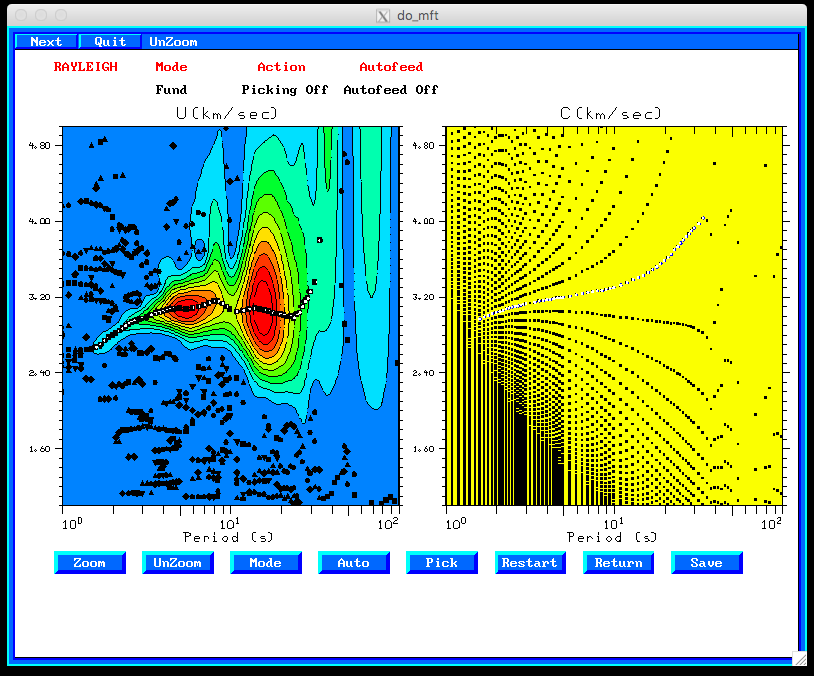Click the white-dotted group velocity pick curve
The image size is (814, 676).
coord(208,305)
